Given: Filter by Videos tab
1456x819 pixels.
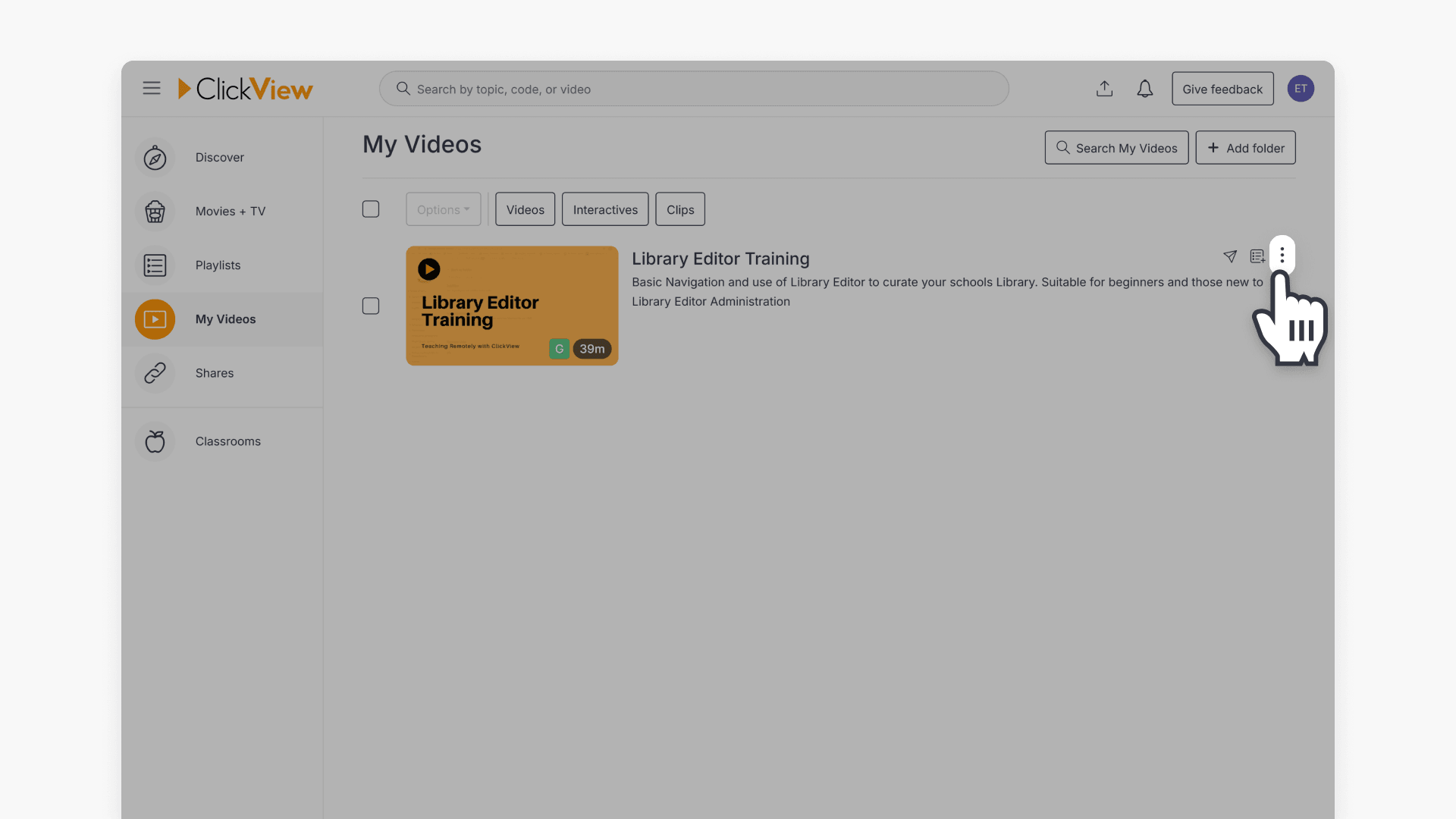Looking at the screenshot, I should 525,209.
